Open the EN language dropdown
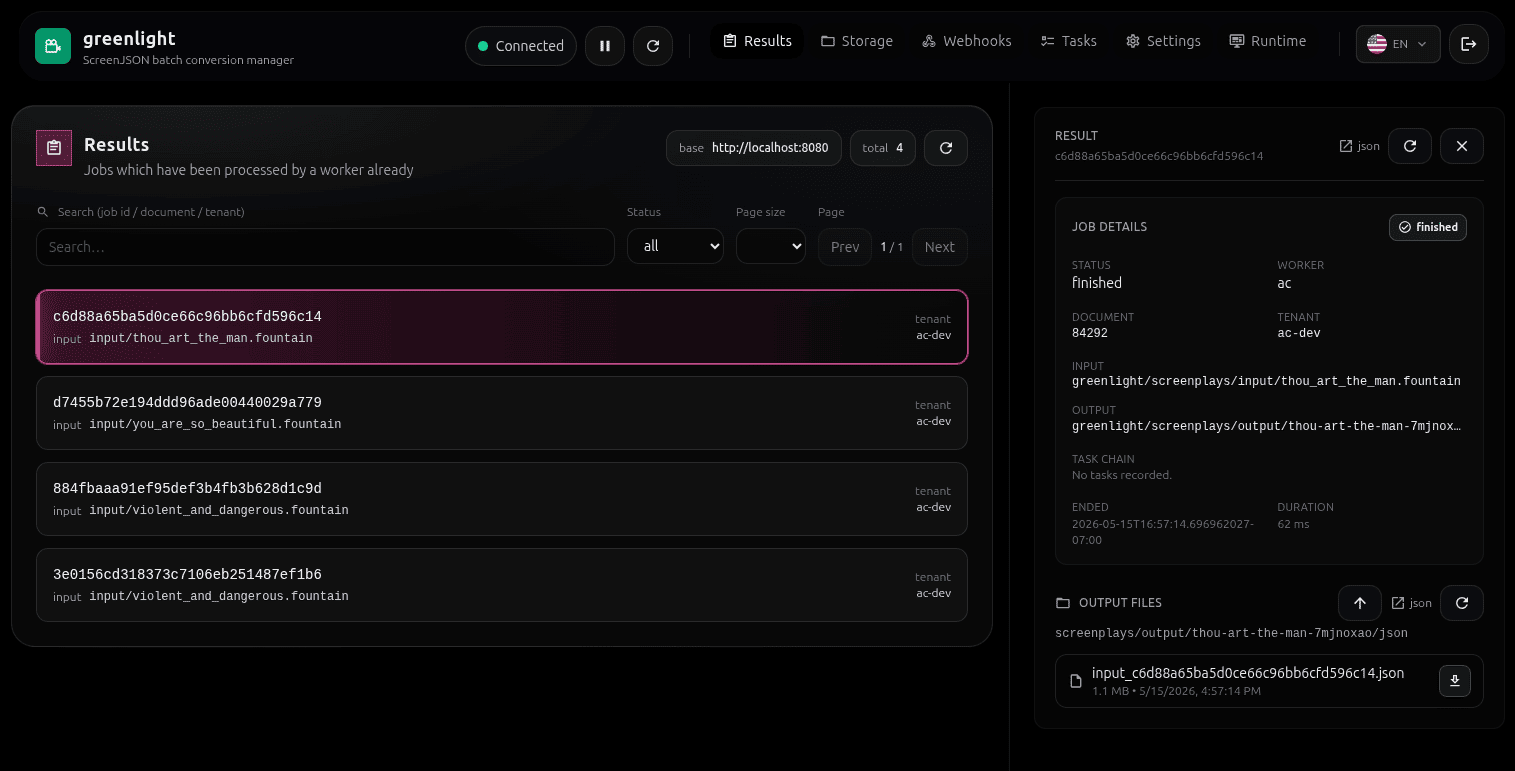The width and height of the screenshot is (1515, 771). [x=1398, y=44]
